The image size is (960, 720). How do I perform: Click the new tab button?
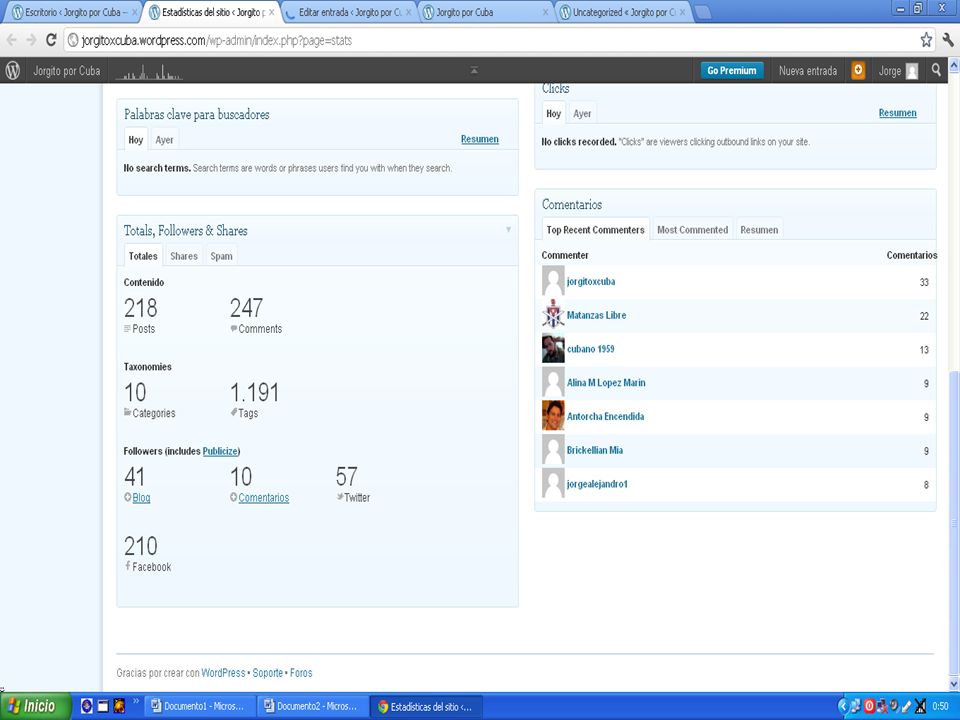coord(703,12)
